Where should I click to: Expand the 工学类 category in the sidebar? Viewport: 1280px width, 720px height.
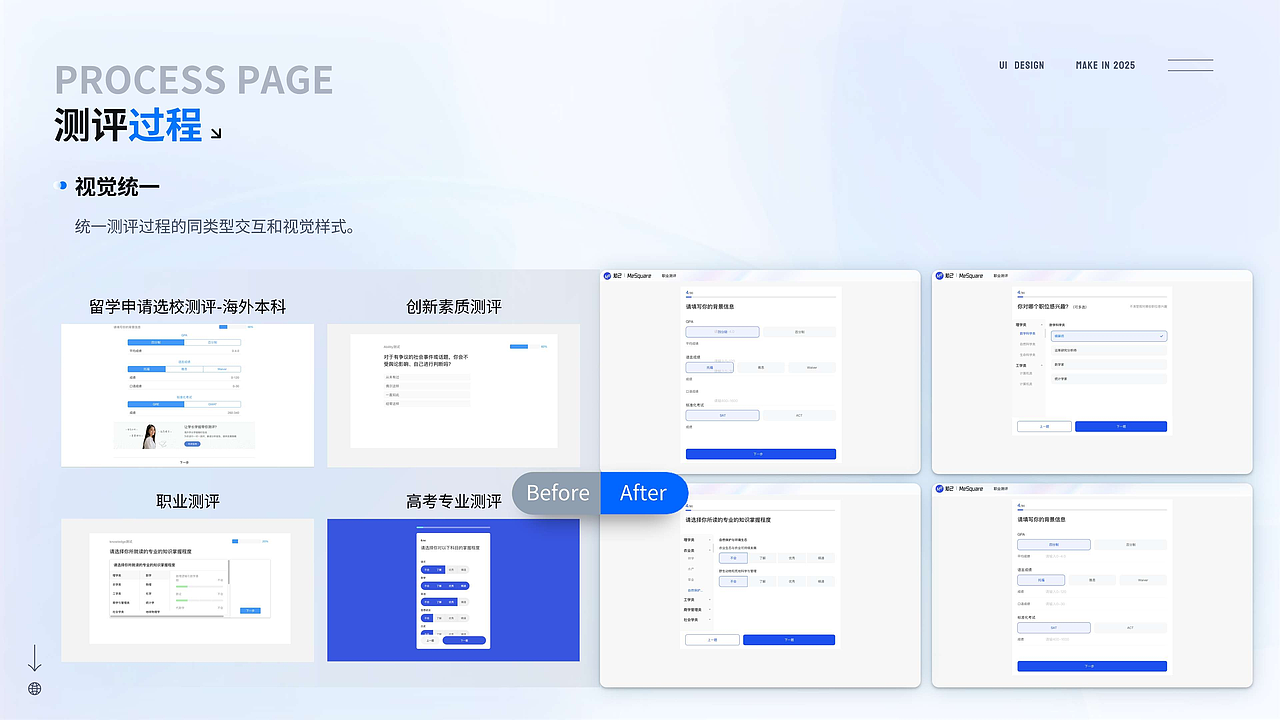(x=1042, y=365)
